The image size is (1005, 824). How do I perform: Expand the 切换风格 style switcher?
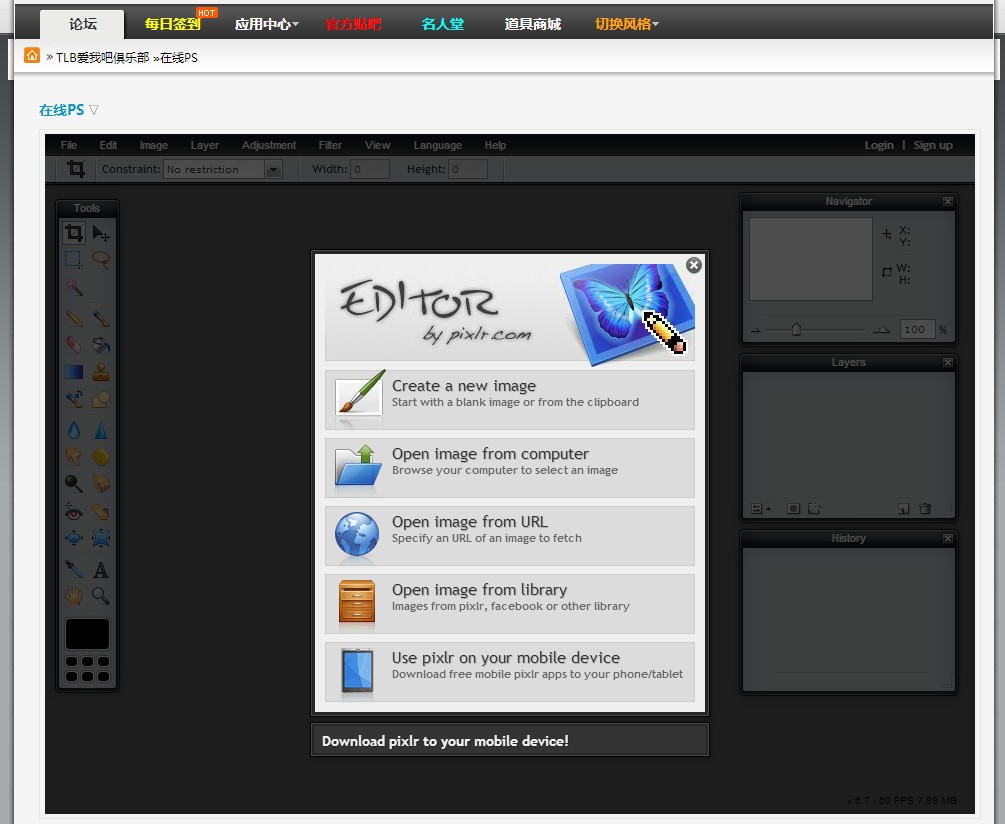pyautogui.click(x=627, y=24)
